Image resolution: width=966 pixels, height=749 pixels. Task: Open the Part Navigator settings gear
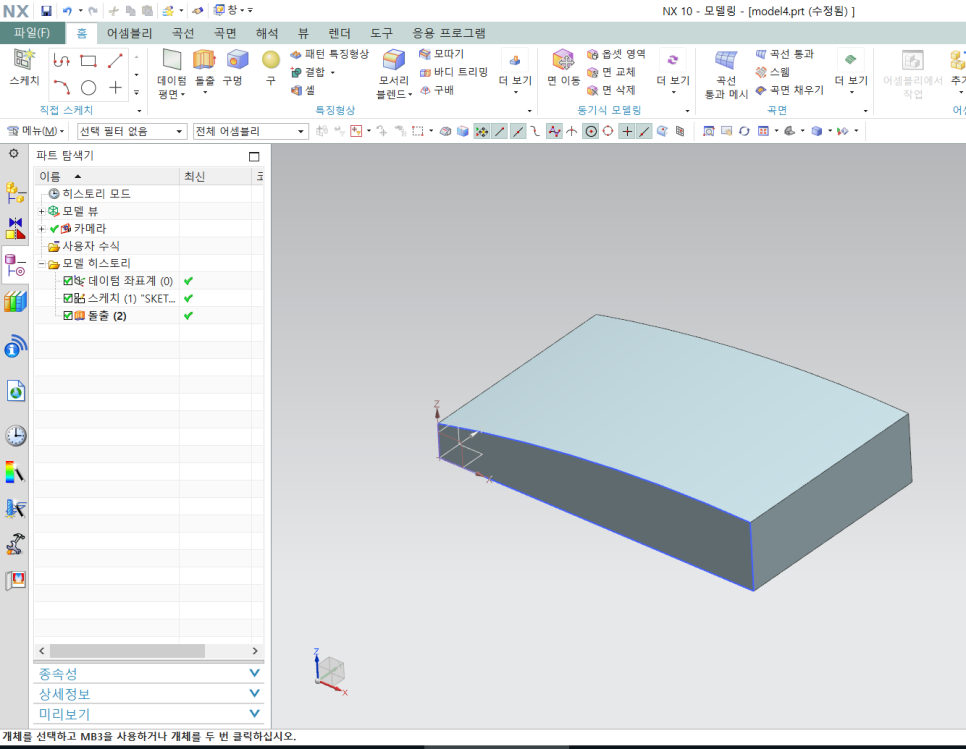[x=14, y=153]
